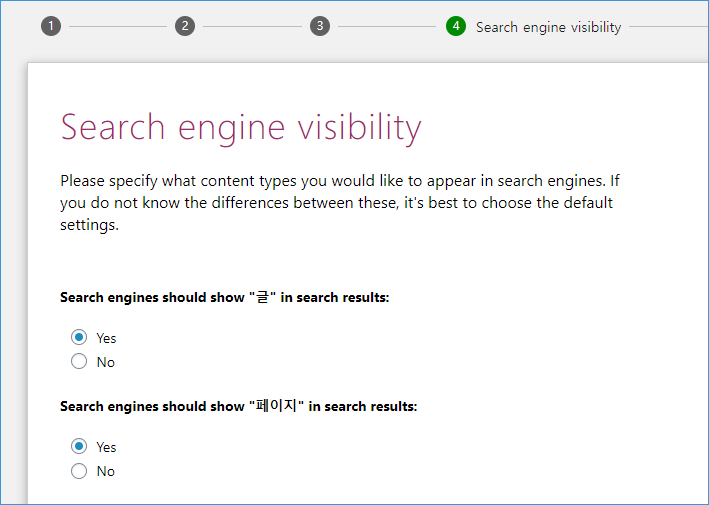Click the connector line between steps 3 and 4

(388, 26)
